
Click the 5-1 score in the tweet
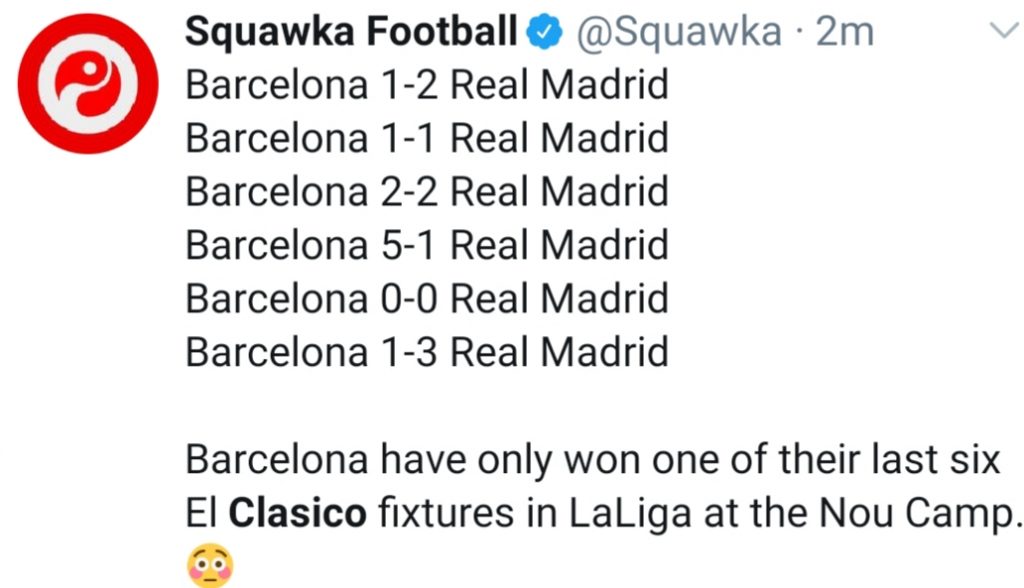(x=409, y=244)
